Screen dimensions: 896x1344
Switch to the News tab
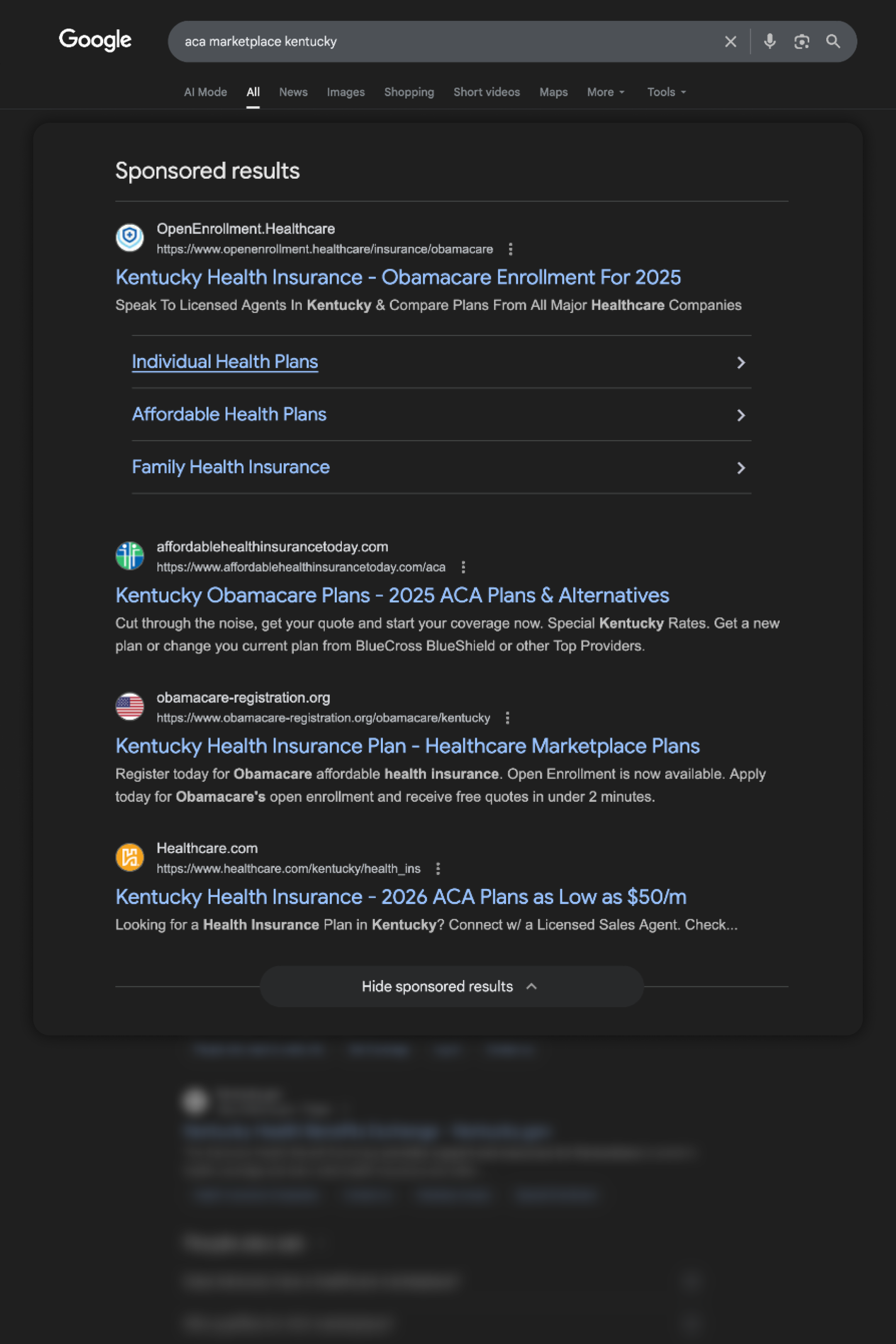(x=293, y=92)
